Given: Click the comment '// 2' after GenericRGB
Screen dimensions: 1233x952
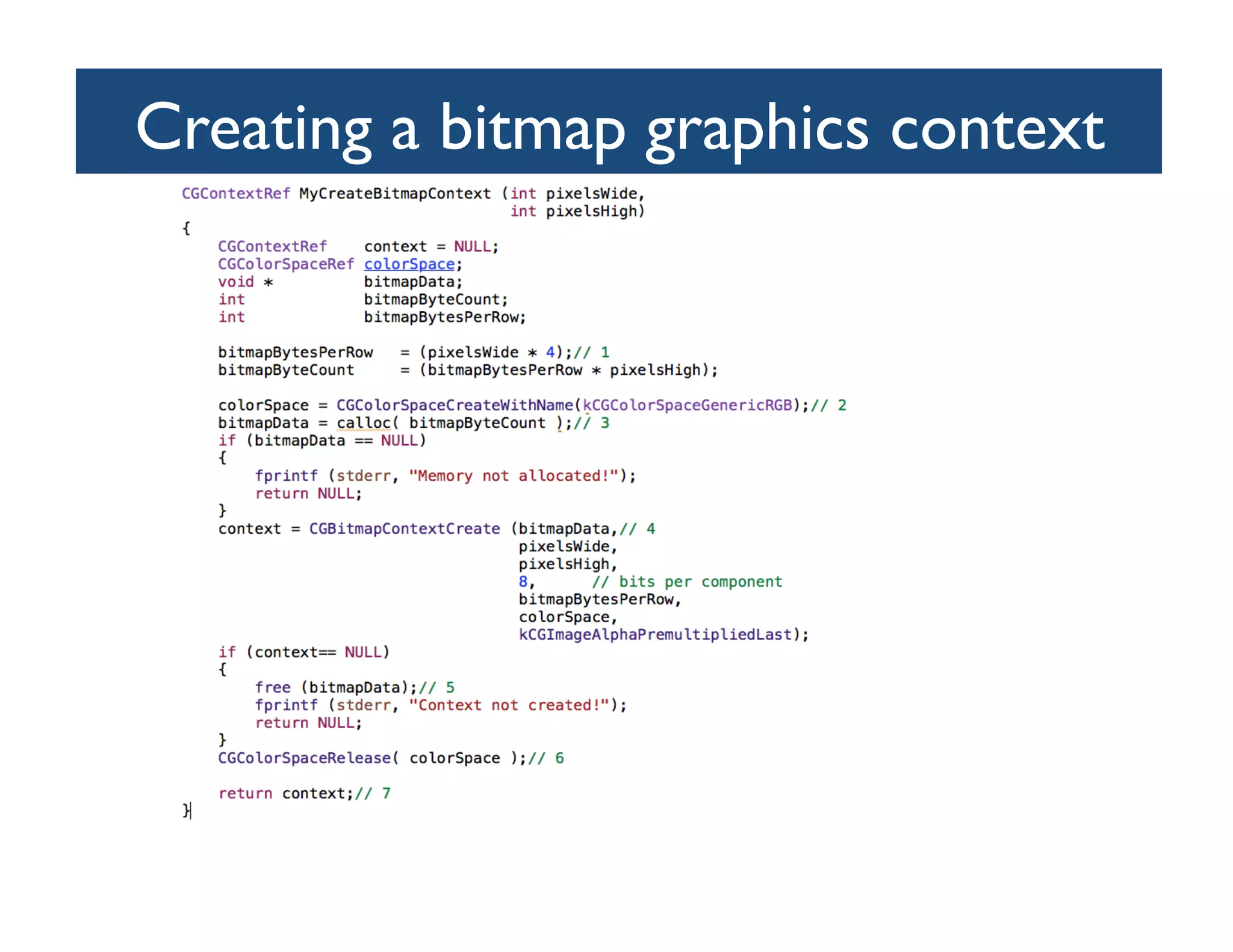Looking at the screenshot, I should [828, 405].
